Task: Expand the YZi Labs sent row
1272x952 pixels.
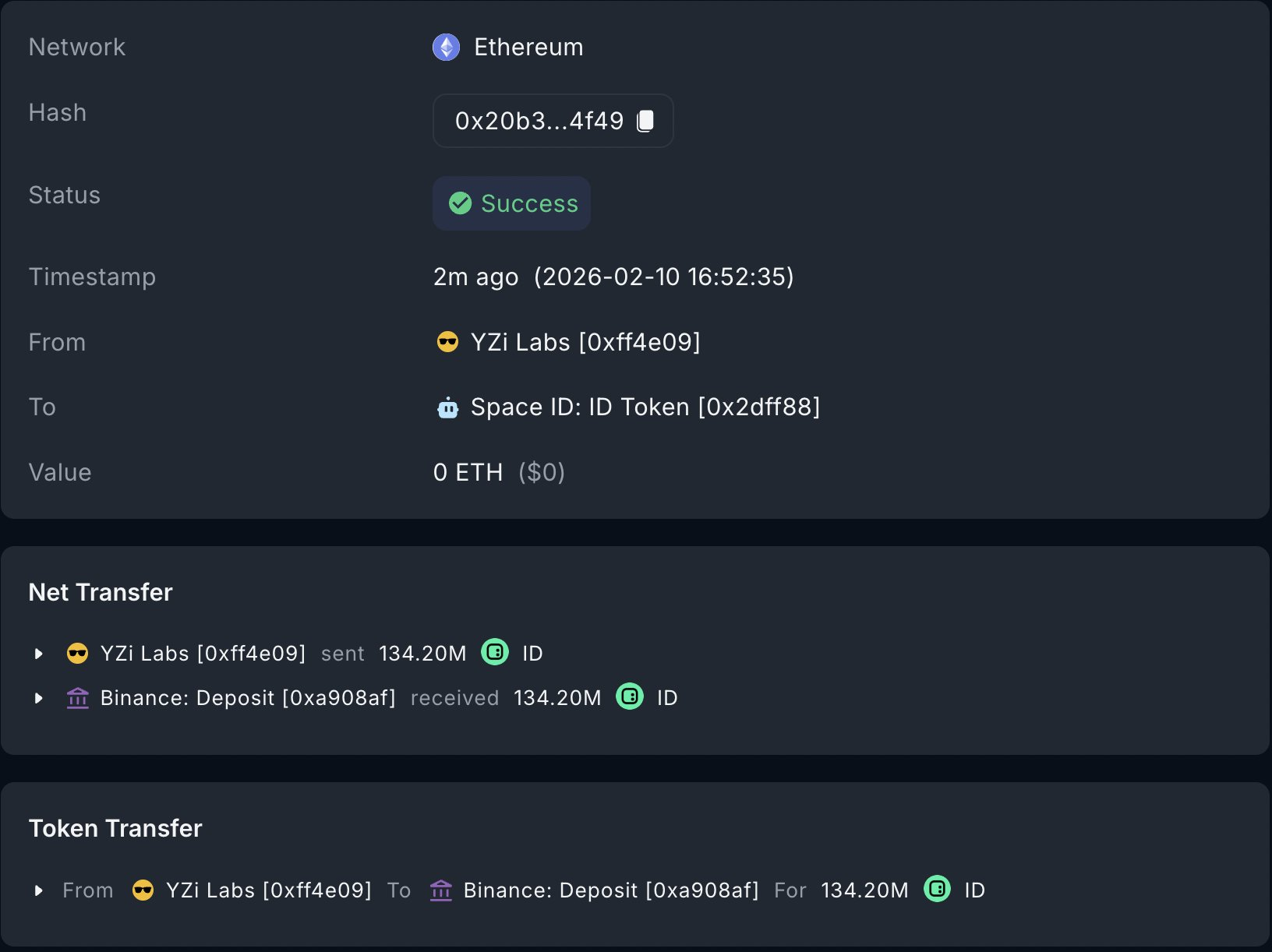Action: tap(38, 653)
